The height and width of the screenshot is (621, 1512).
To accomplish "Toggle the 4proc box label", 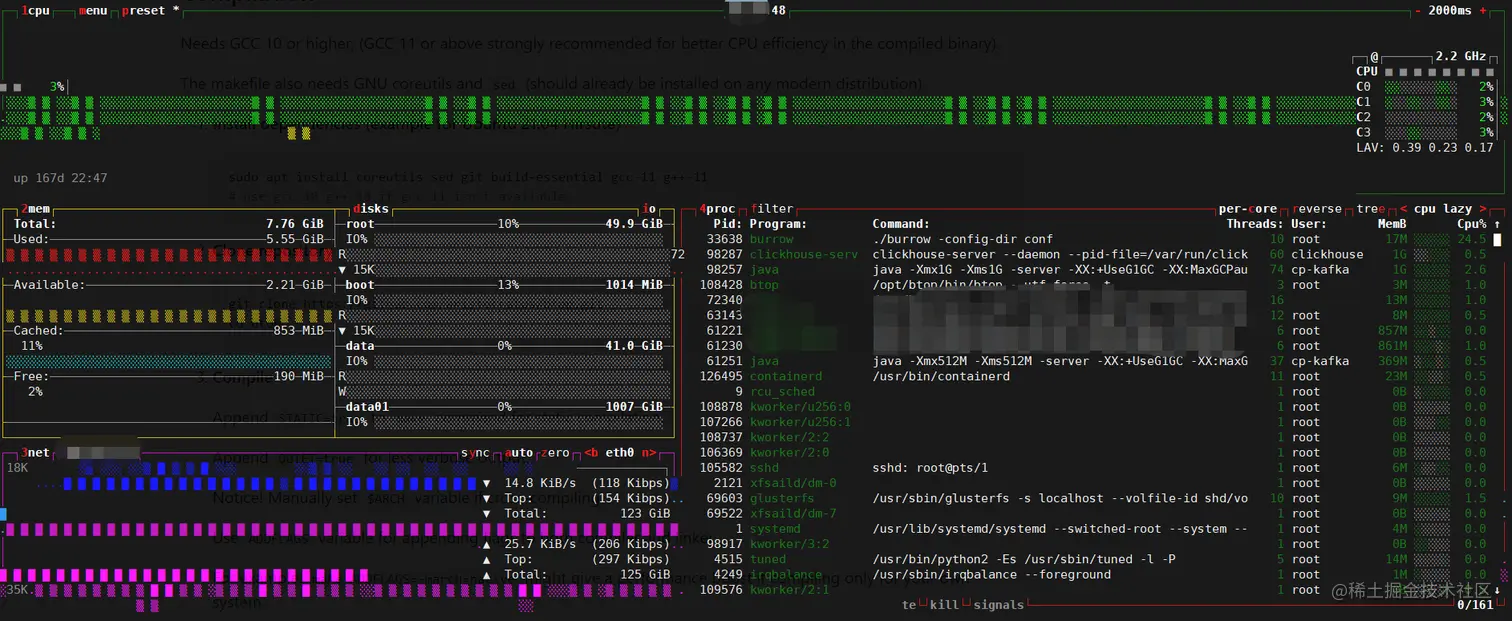I will pyautogui.click(x=717, y=209).
